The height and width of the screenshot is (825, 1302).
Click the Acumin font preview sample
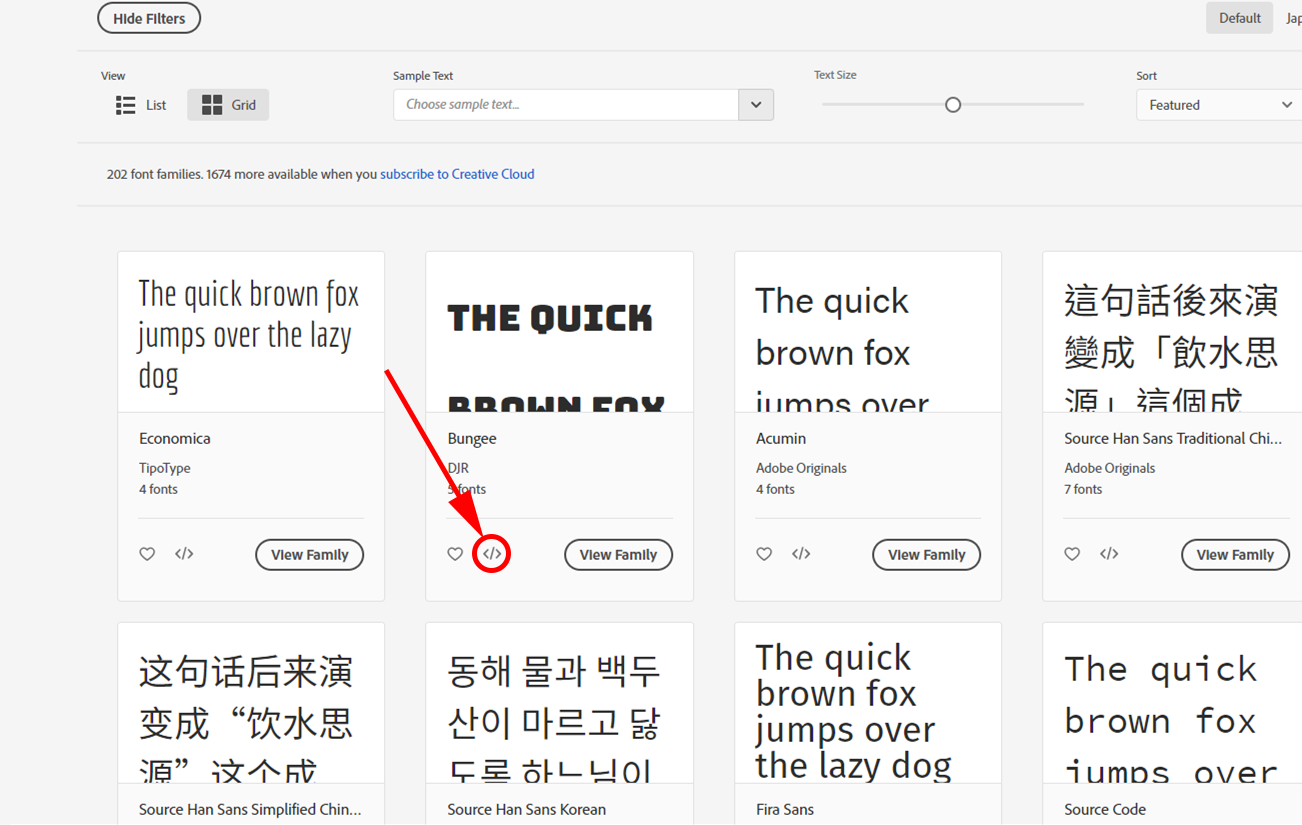coord(868,333)
